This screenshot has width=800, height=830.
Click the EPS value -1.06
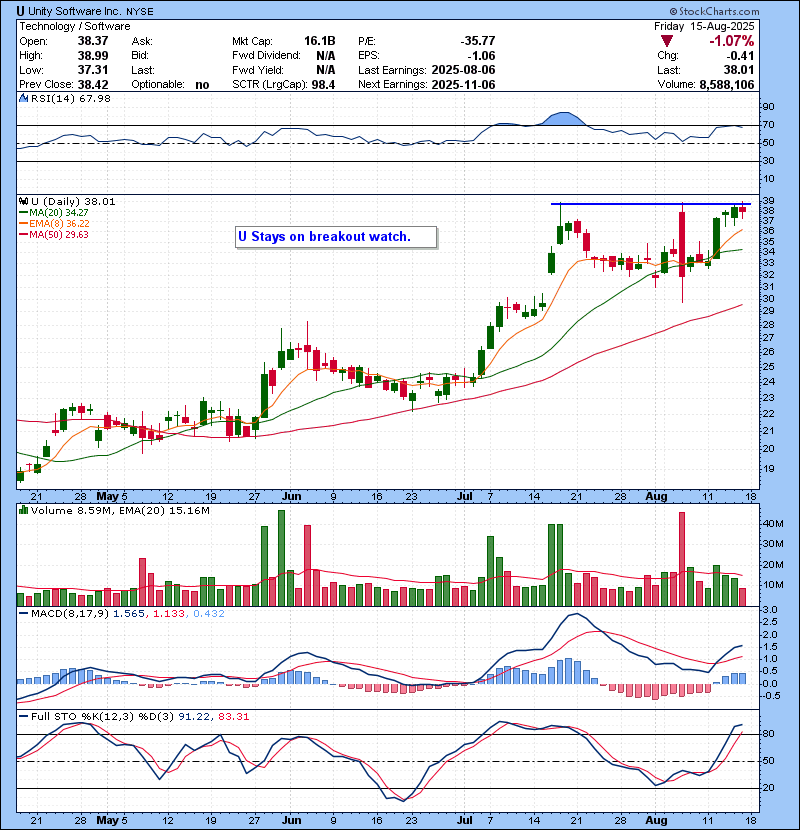point(481,56)
